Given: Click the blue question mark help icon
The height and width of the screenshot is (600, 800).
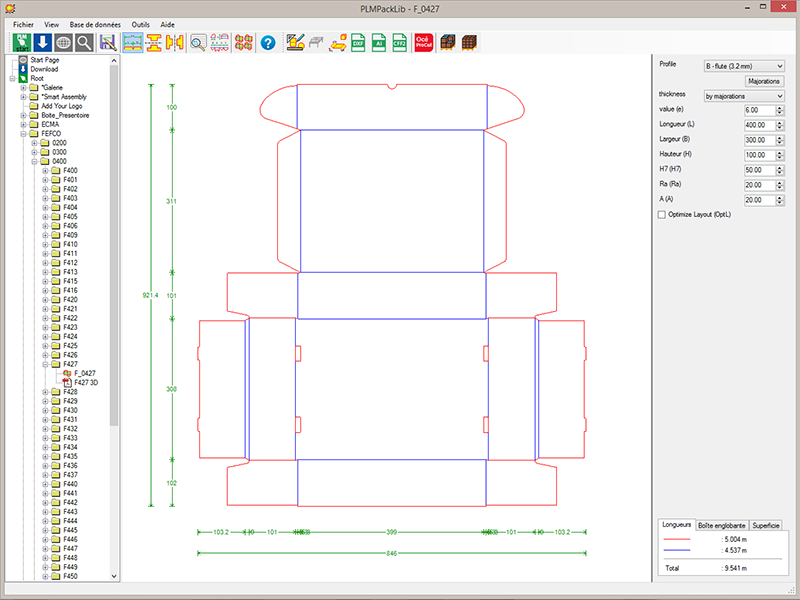Looking at the screenshot, I should point(267,42).
